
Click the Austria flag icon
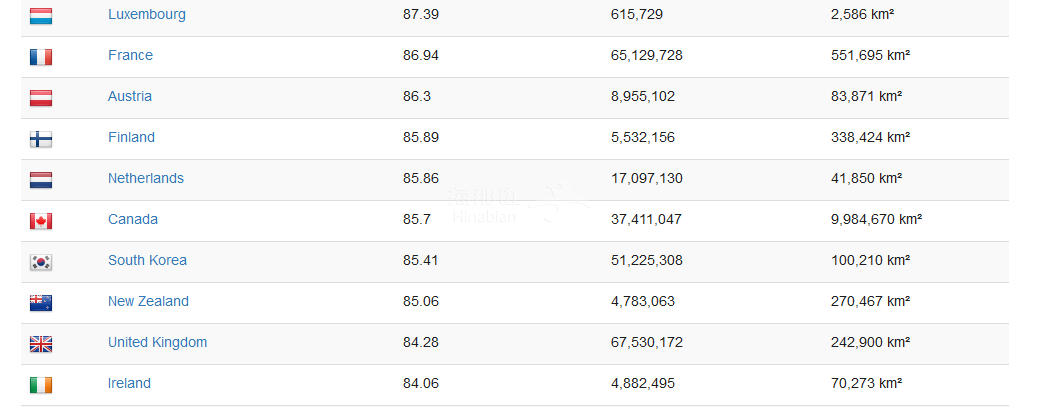click(41, 98)
